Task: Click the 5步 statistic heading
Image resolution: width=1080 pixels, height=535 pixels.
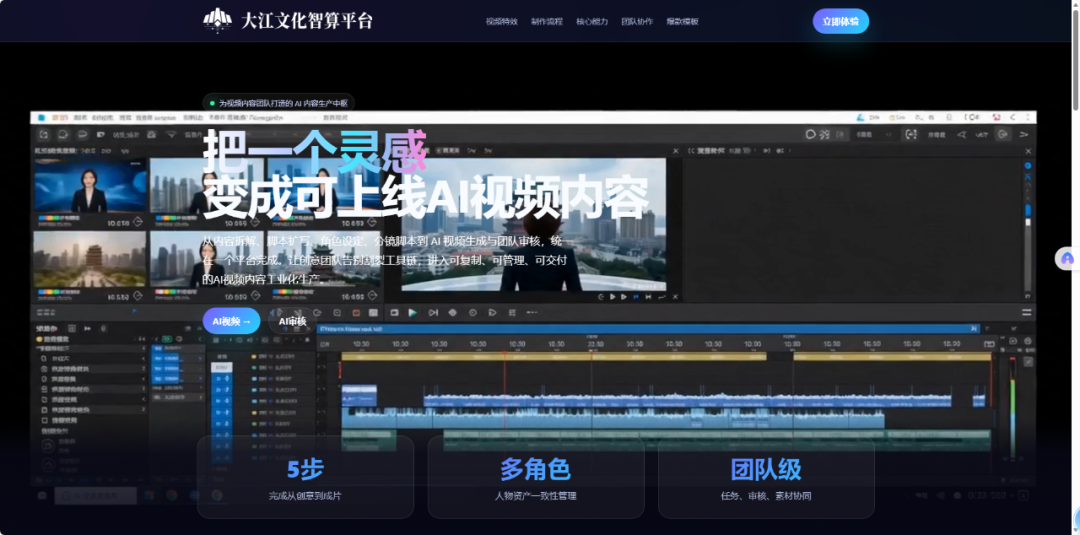Action: click(305, 470)
